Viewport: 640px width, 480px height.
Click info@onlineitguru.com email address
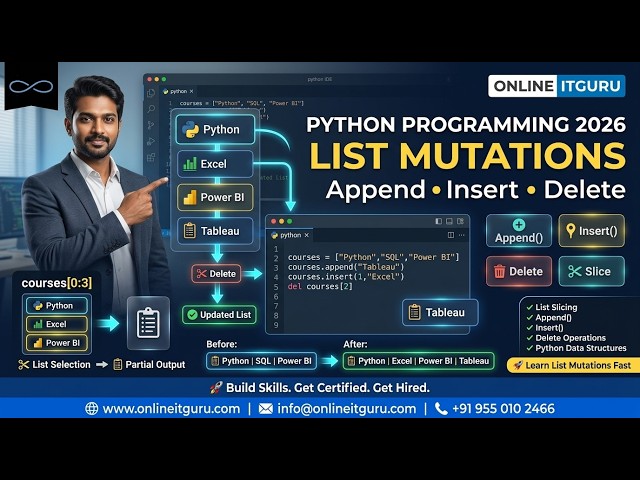click(347, 409)
